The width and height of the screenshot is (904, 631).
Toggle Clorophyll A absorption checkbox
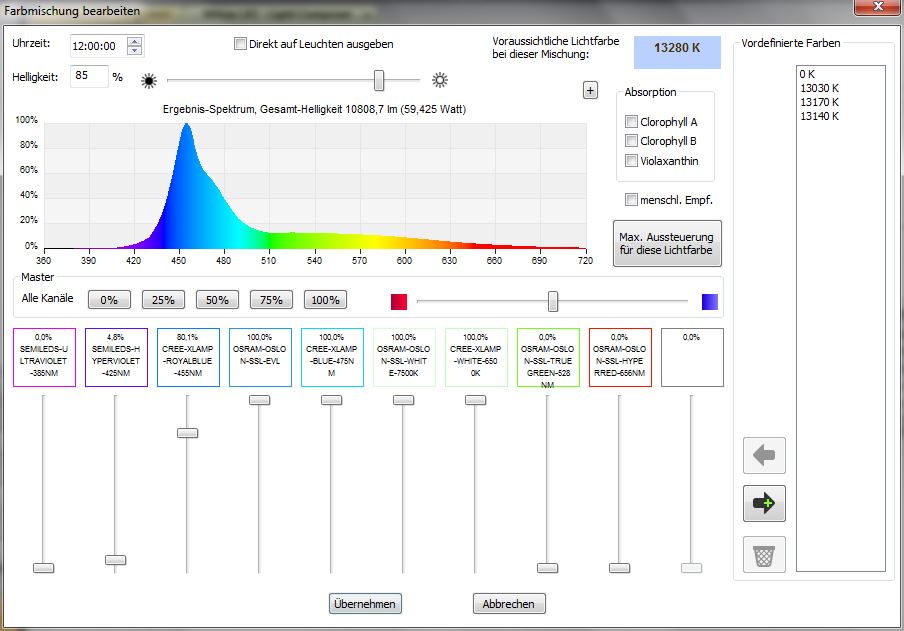tap(631, 121)
